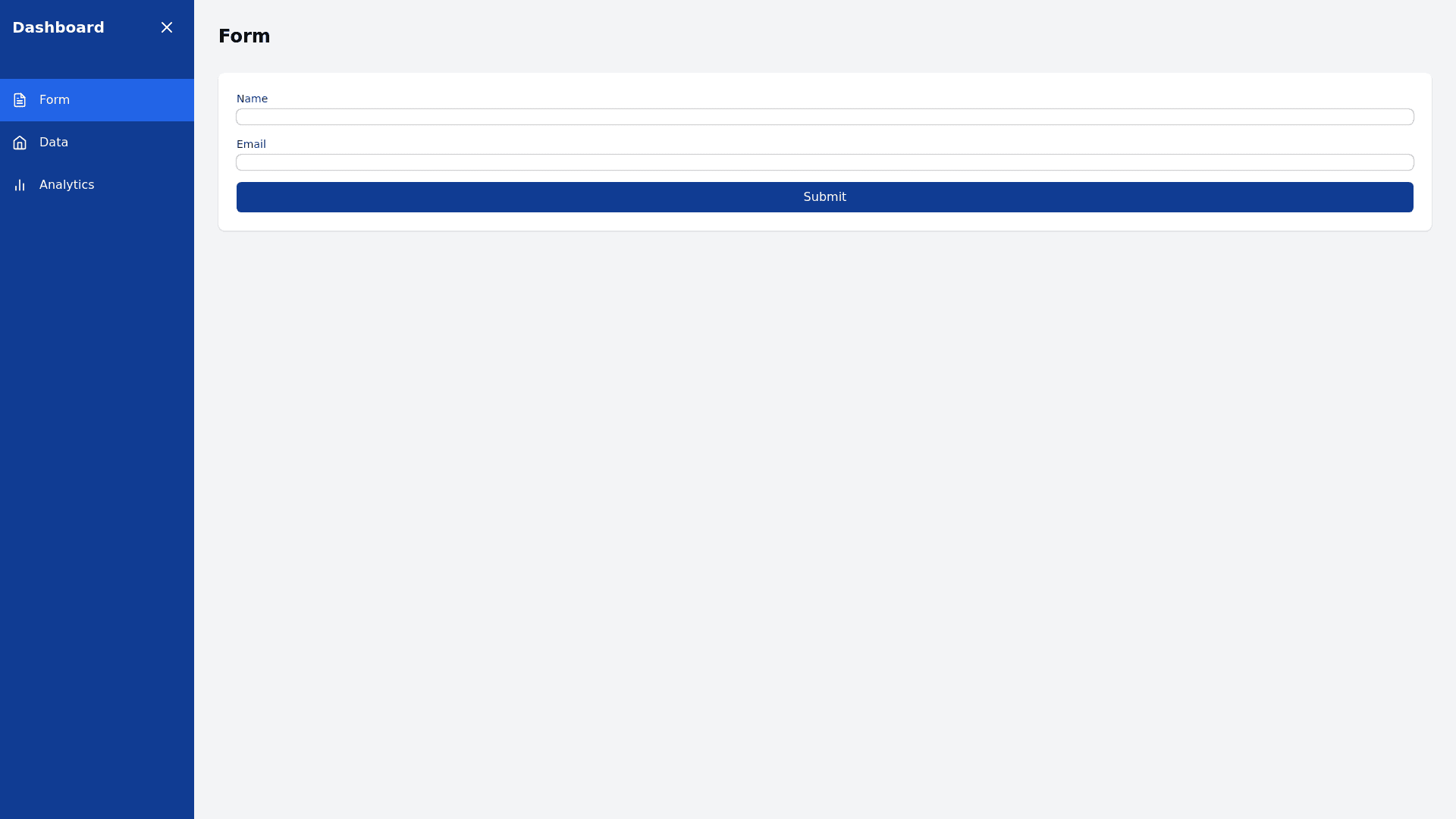
Task: Click the Form document icon in sidebar
Action: [20, 100]
